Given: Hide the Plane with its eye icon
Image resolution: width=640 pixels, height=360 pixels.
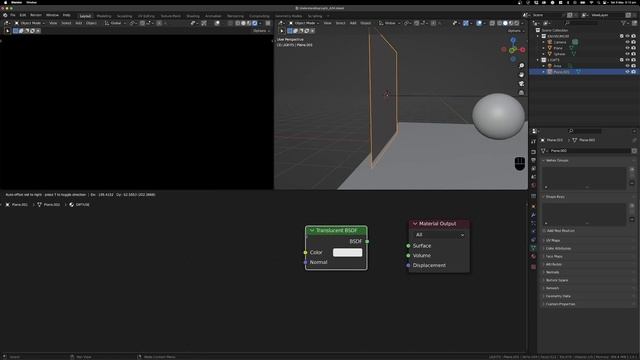Looking at the screenshot, I should click(x=627, y=48).
